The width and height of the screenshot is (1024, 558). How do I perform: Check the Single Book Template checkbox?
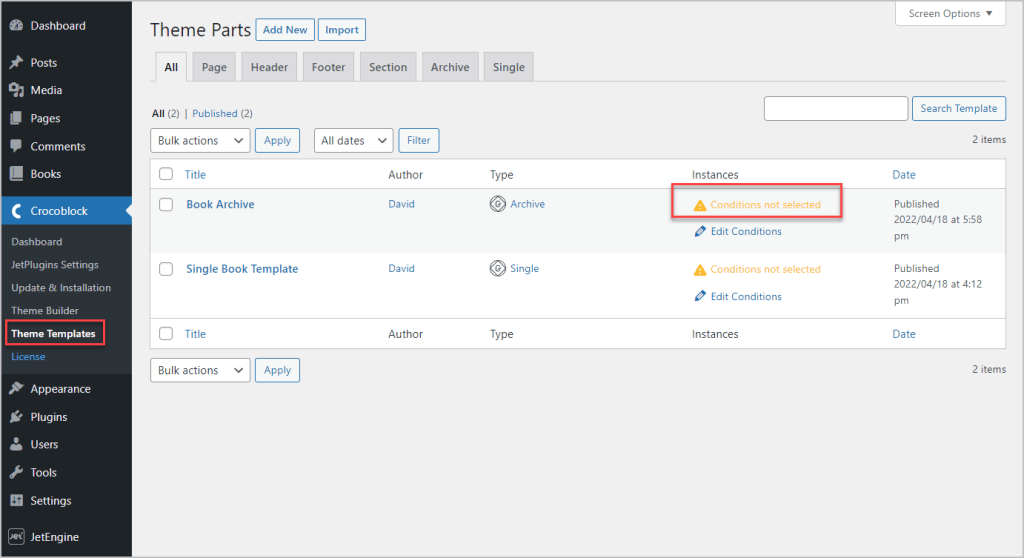coord(167,269)
